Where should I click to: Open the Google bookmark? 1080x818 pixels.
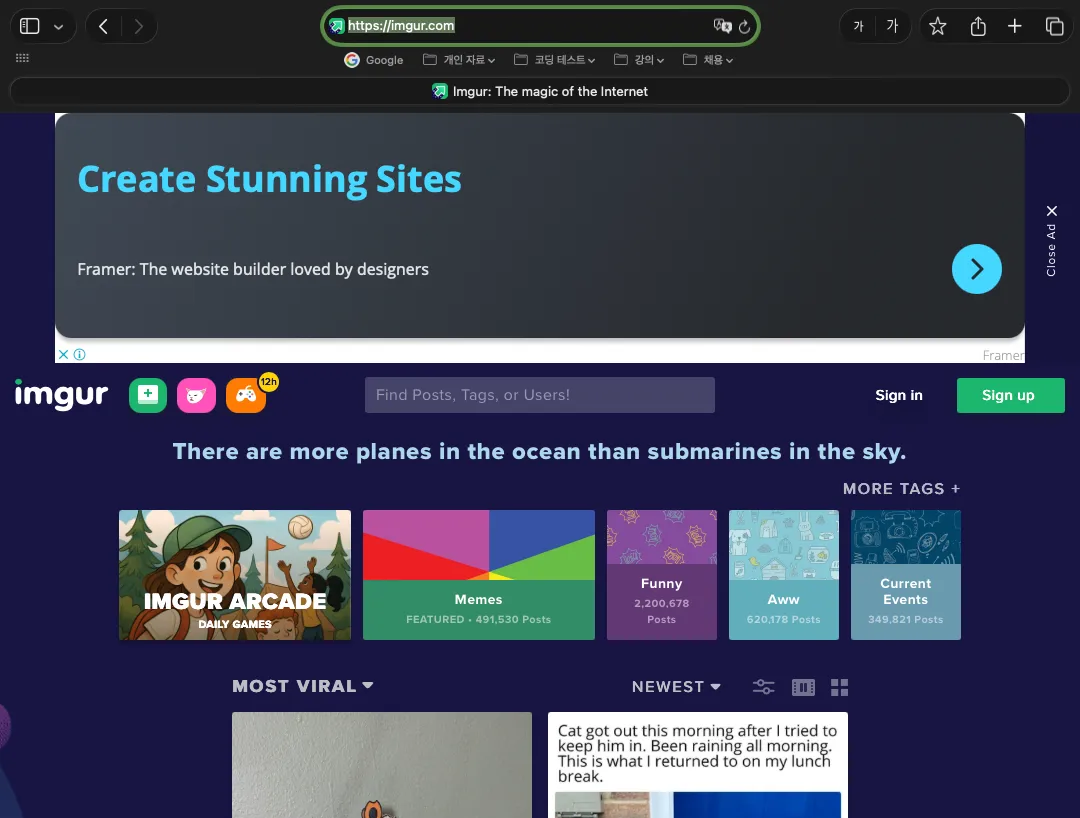point(373,60)
